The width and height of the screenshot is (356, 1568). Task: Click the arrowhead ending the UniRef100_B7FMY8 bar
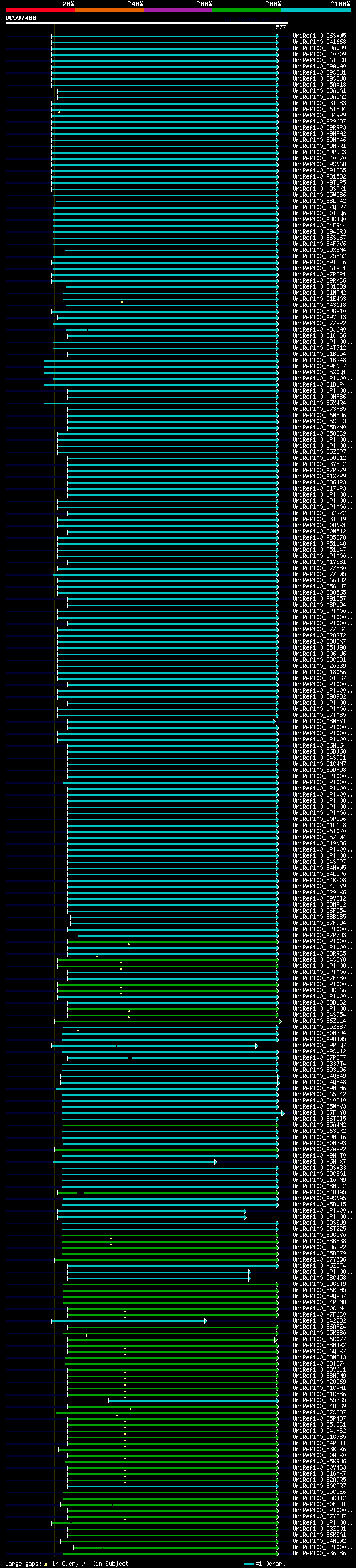click(x=283, y=1112)
